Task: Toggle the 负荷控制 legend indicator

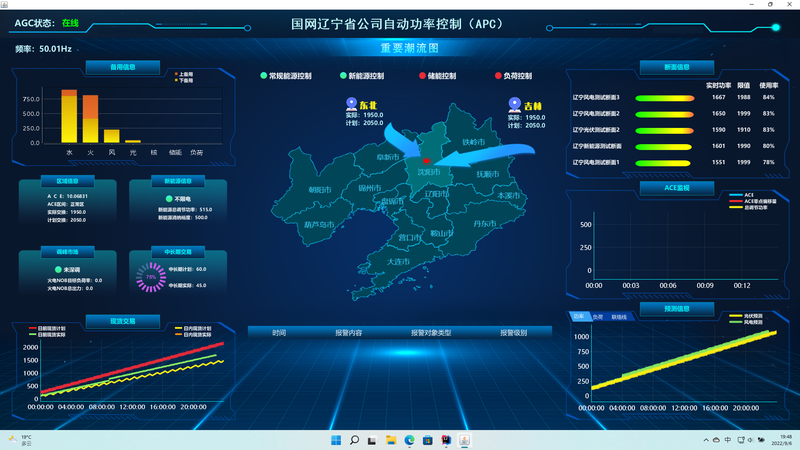Action: 498,76
